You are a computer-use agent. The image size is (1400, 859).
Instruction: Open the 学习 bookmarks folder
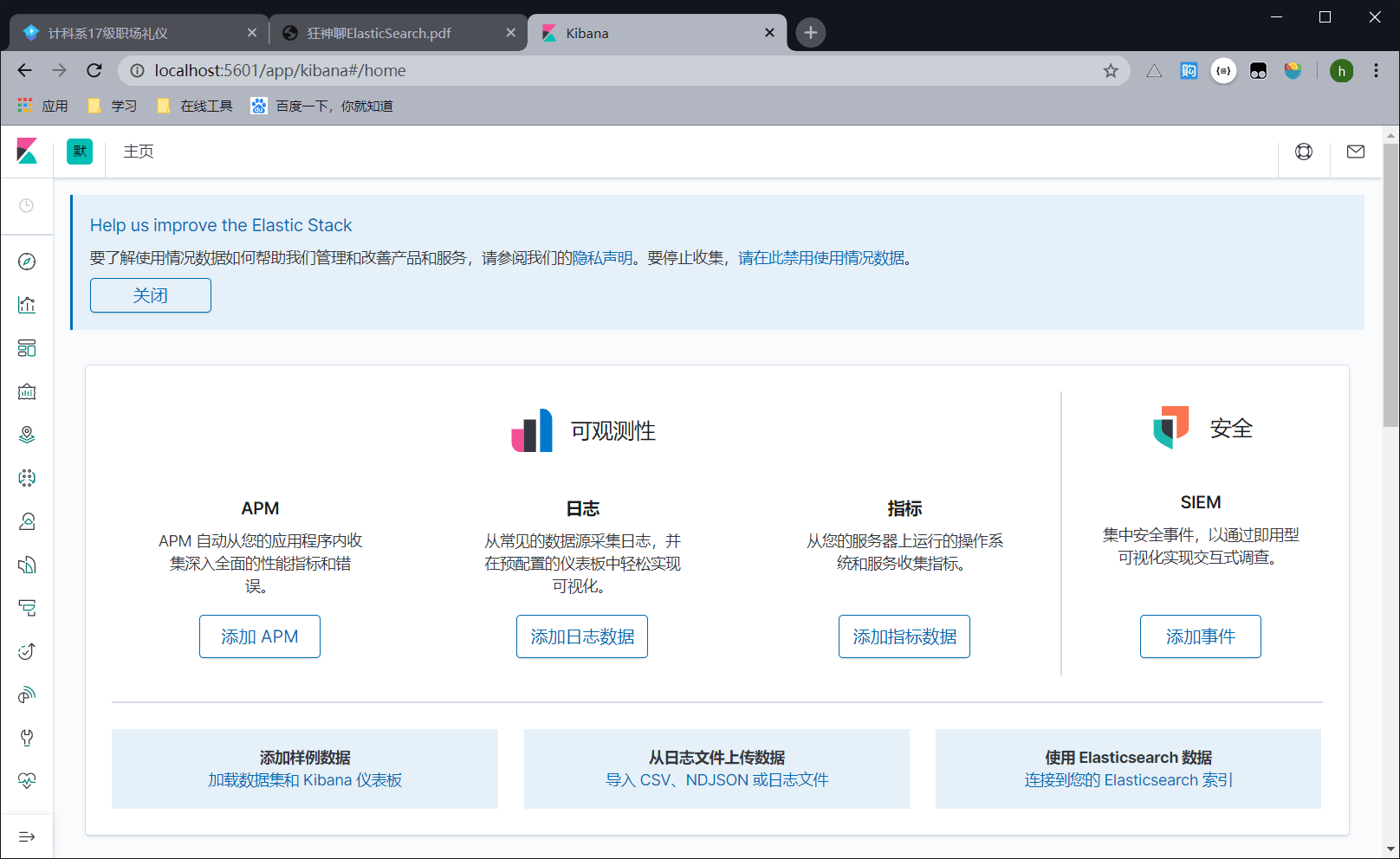(112, 106)
